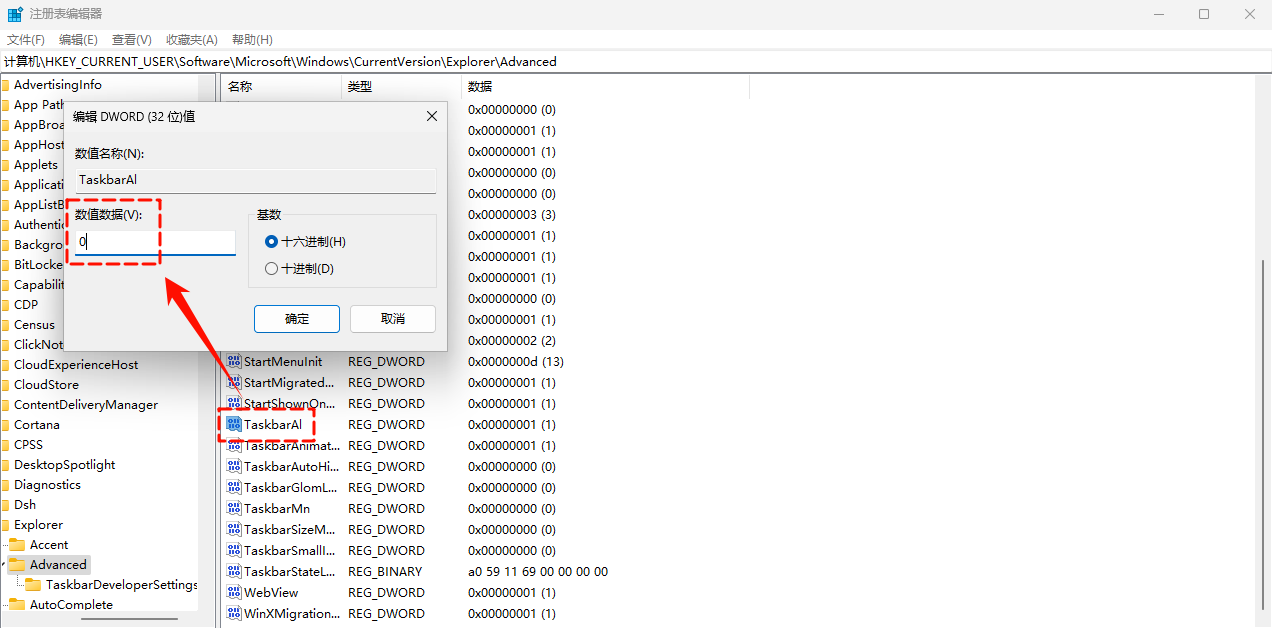Open the 文件(F) menu
Viewport: 1272px width, 628px height.
coord(26,40)
